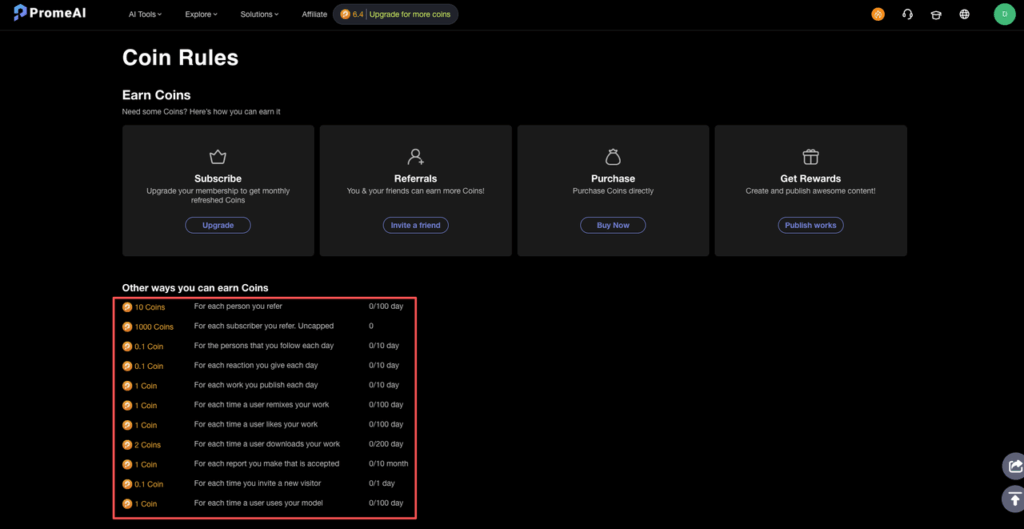This screenshot has width=1024, height=529.
Task: Click the Subscribe card title
Action: click(218, 178)
